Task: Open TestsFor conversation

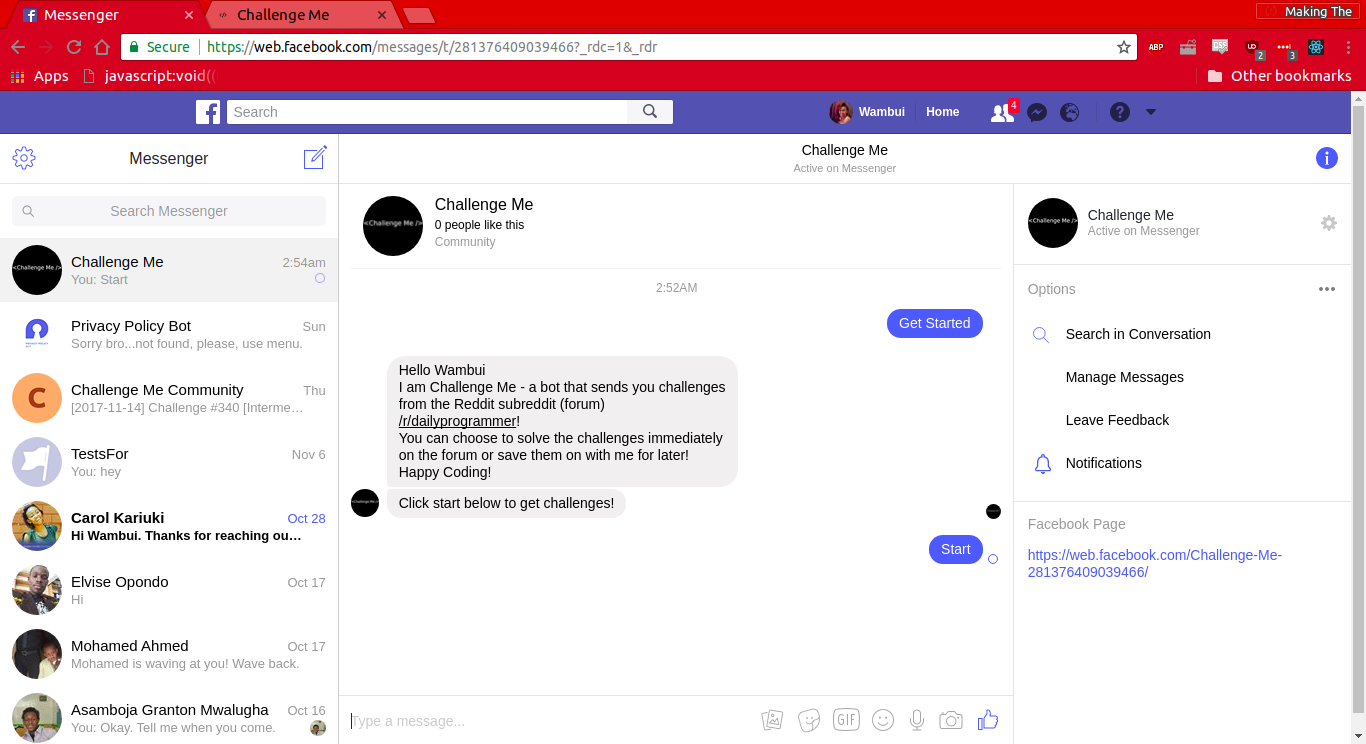Action: 169,462
